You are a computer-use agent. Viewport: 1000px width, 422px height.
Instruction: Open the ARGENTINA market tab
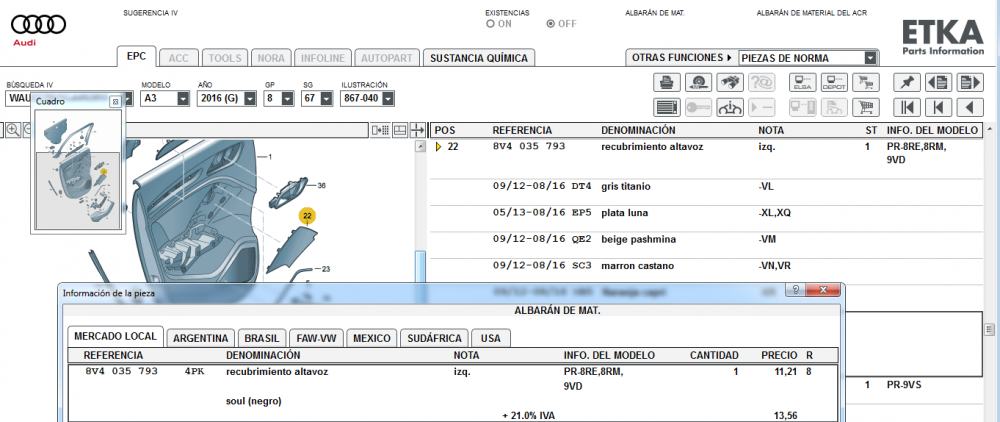201,338
